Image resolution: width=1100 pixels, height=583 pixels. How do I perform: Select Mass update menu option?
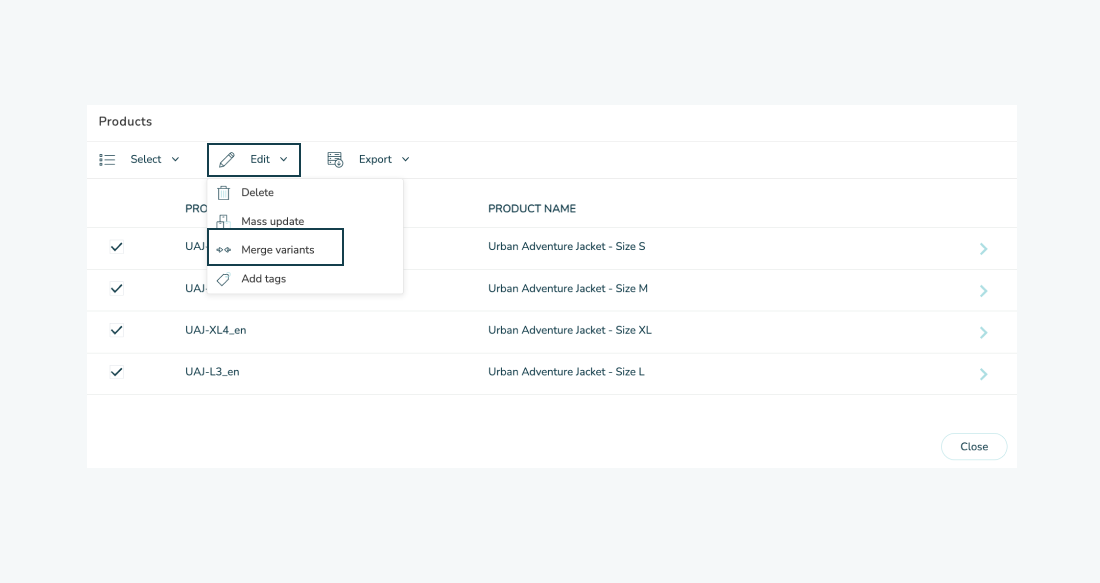pos(272,222)
